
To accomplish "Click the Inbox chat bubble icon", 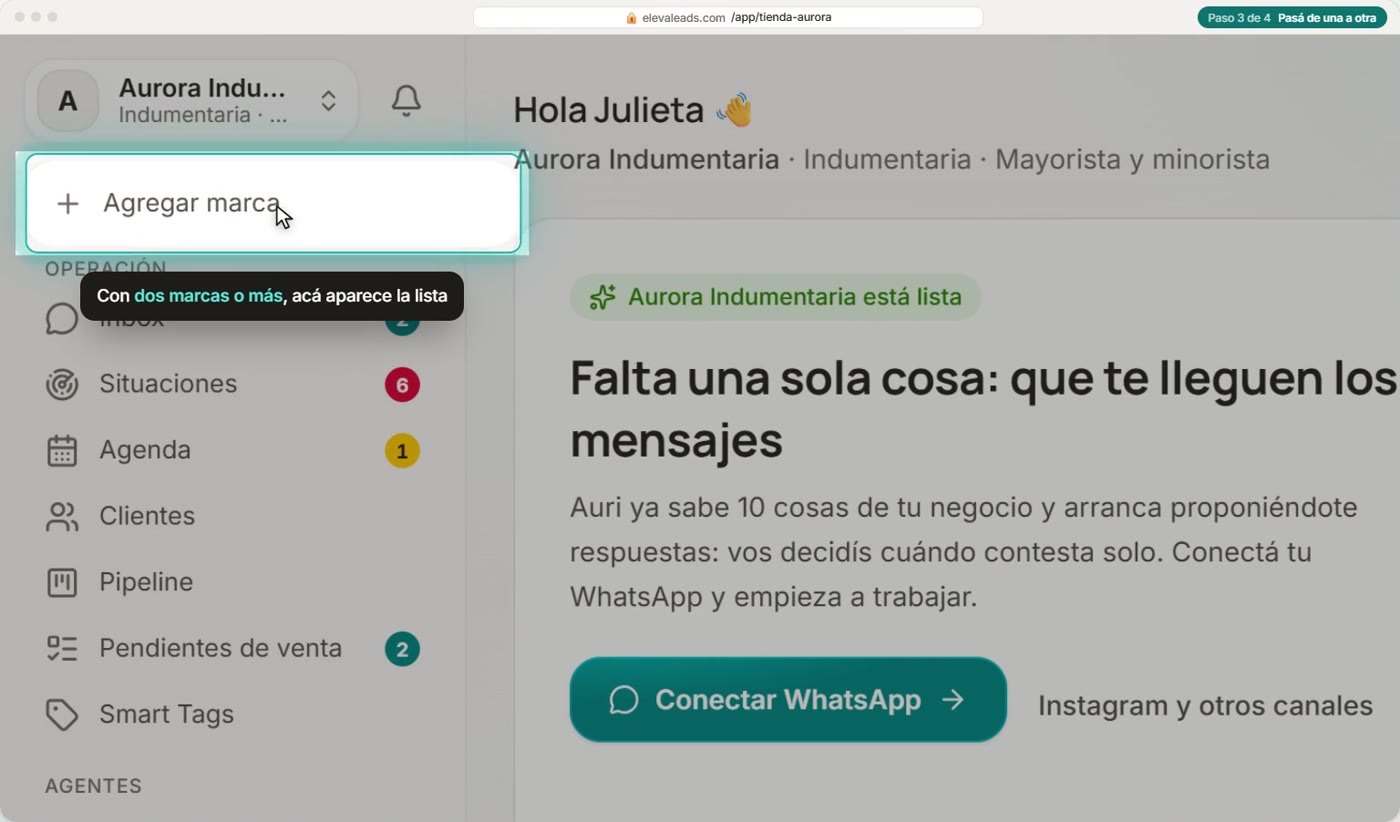I will tap(62, 320).
